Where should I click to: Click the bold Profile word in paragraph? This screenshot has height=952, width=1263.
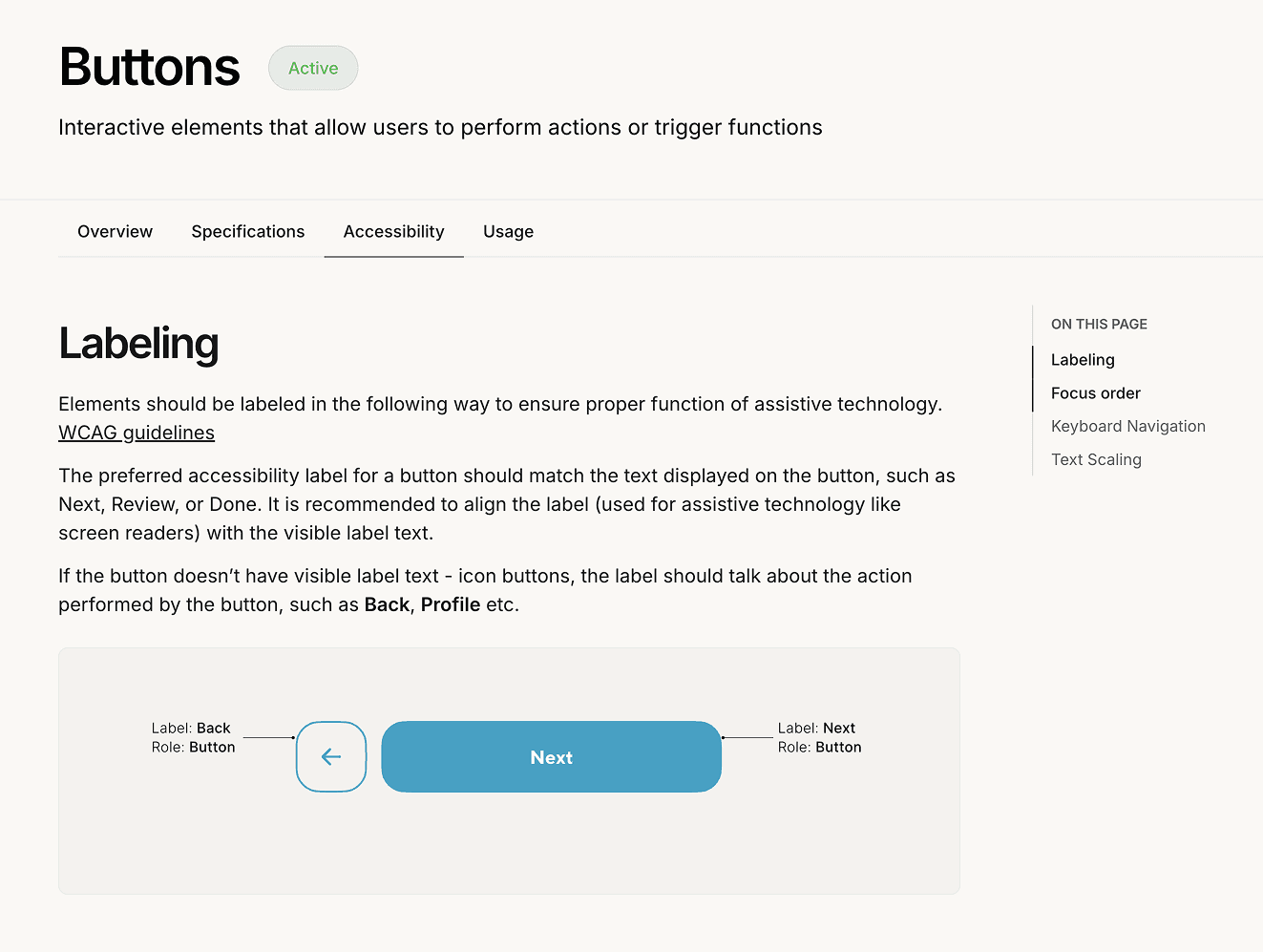click(x=451, y=604)
